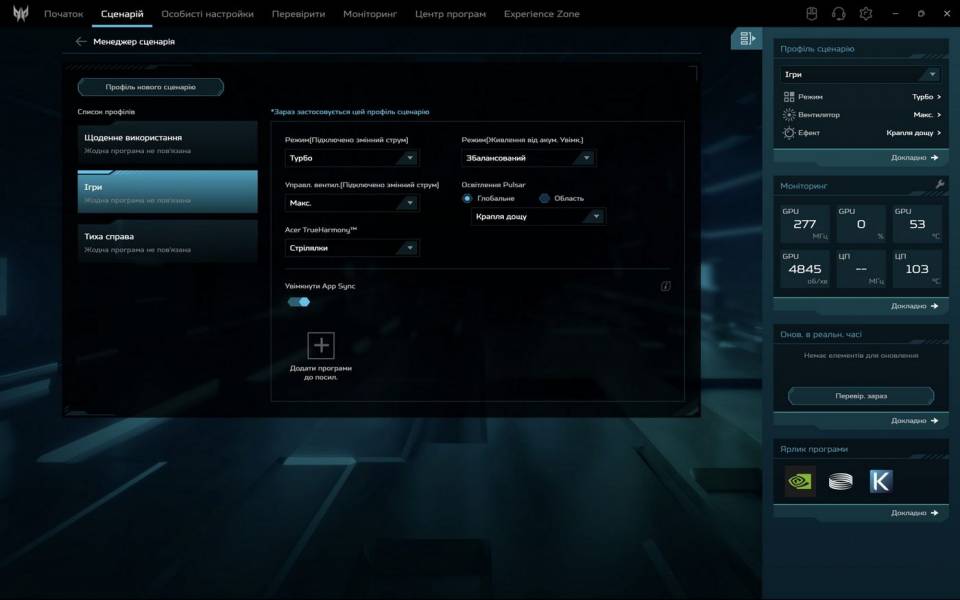Open the NVIDIA shortcut icon
Screen dimensions: 960x600
[800, 481]
